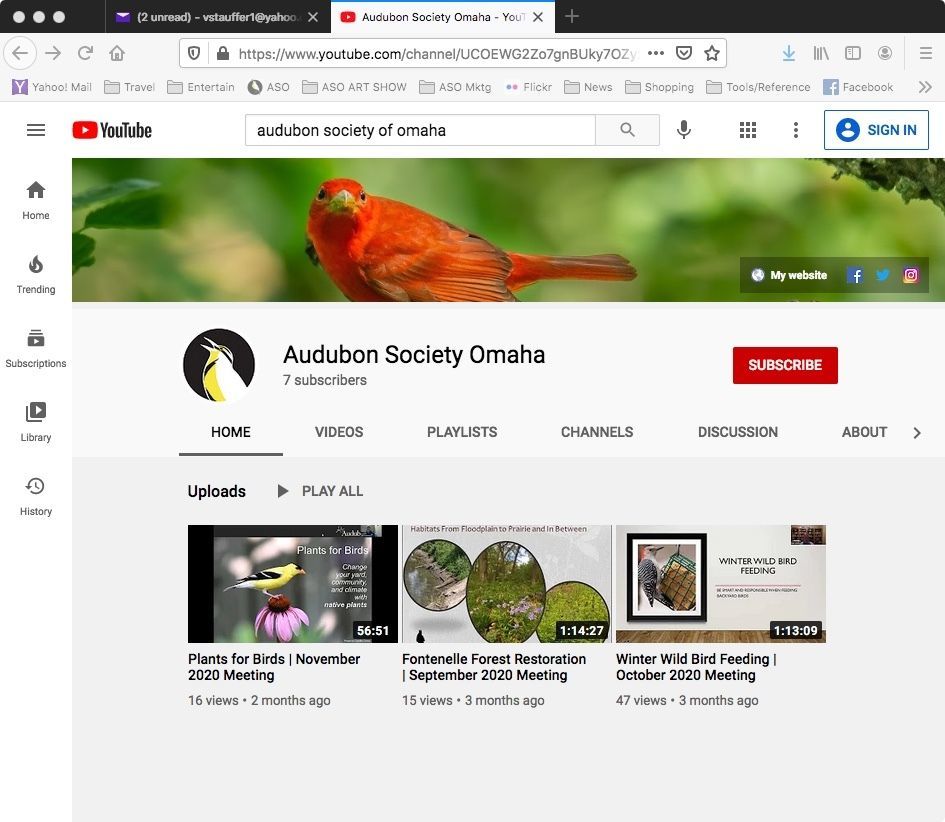Open History in the sidebar

tap(36, 497)
